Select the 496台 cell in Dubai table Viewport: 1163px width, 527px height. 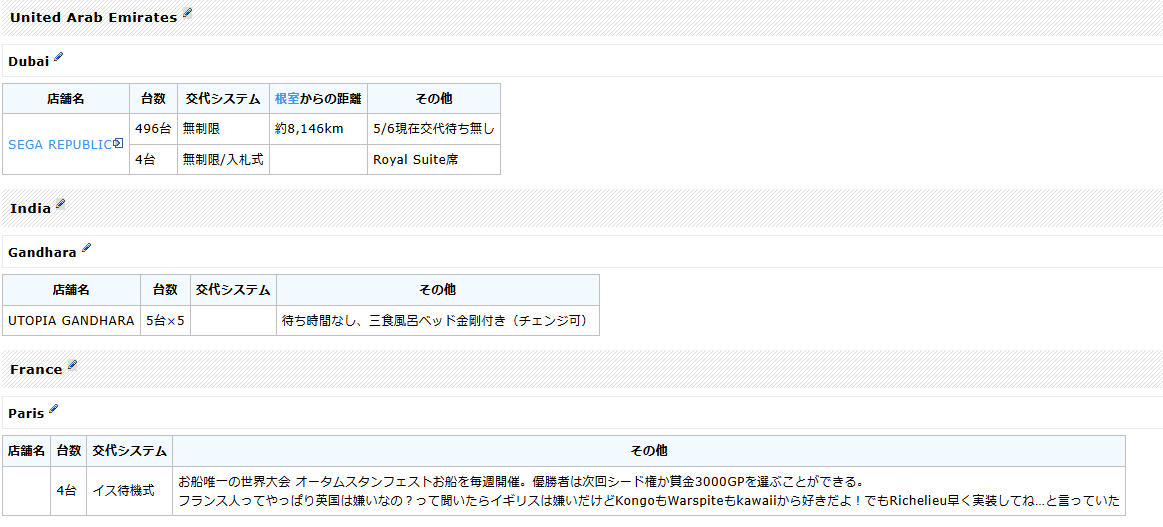coord(153,129)
